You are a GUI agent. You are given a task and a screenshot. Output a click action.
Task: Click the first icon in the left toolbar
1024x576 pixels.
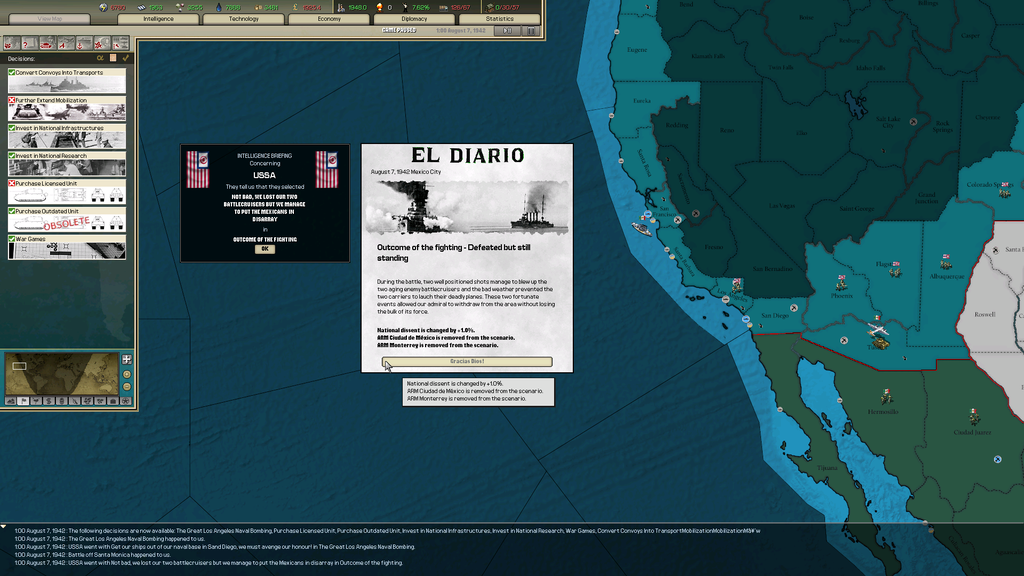coord(12,44)
